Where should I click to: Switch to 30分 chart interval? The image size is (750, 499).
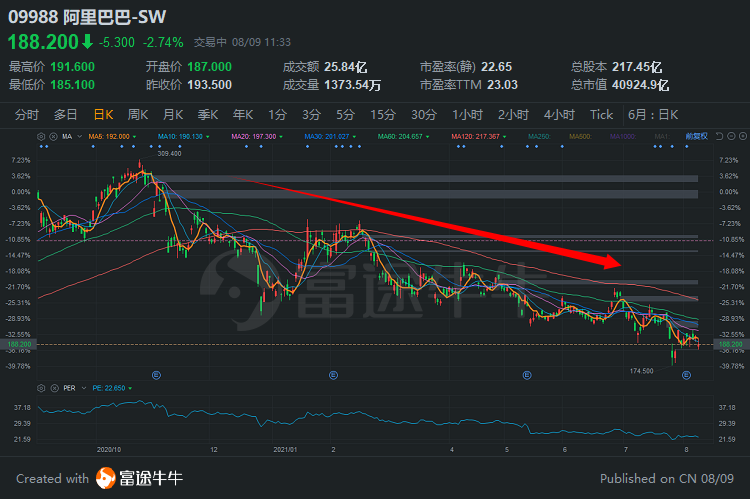[x=424, y=115]
